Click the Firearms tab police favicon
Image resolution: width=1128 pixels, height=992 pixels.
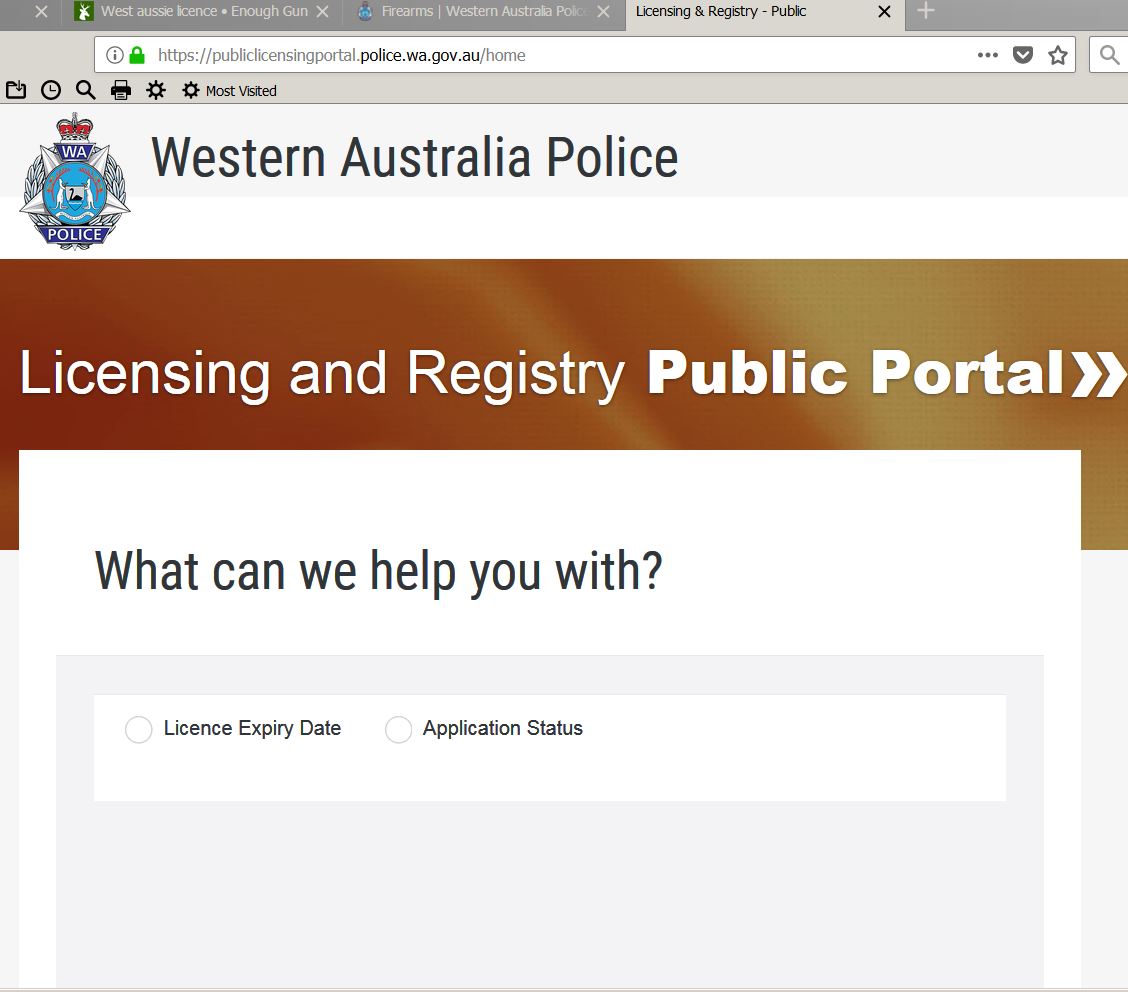pos(365,11)
